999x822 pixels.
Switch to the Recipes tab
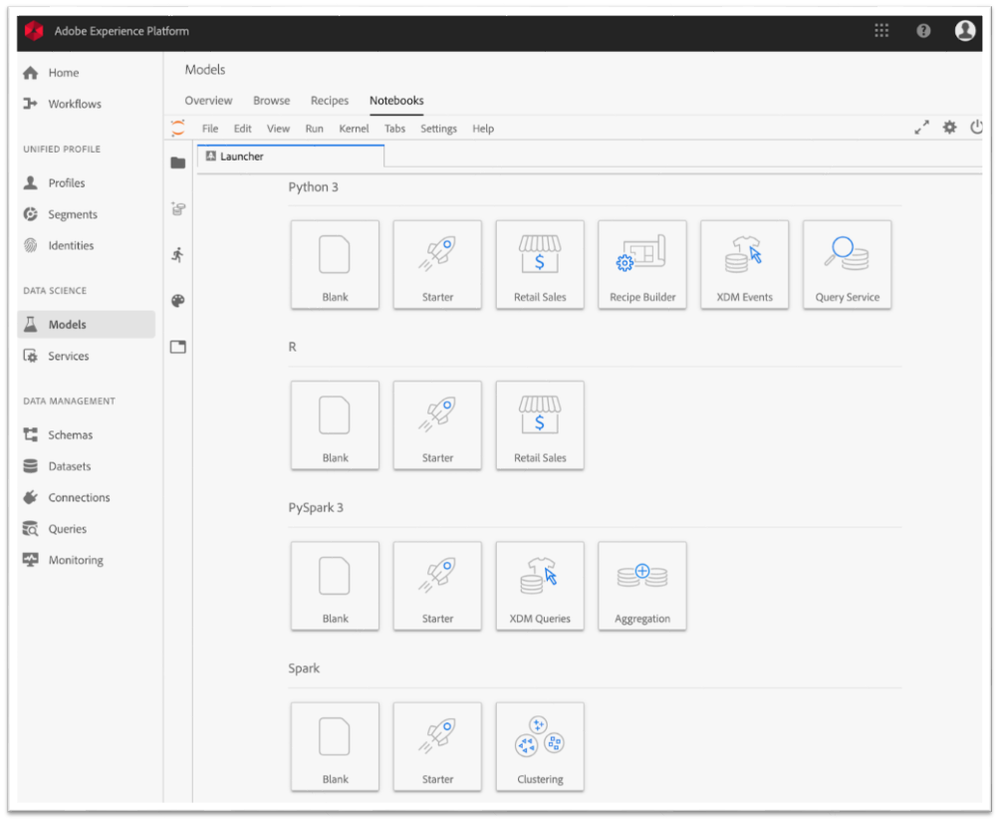coord(329,101)
